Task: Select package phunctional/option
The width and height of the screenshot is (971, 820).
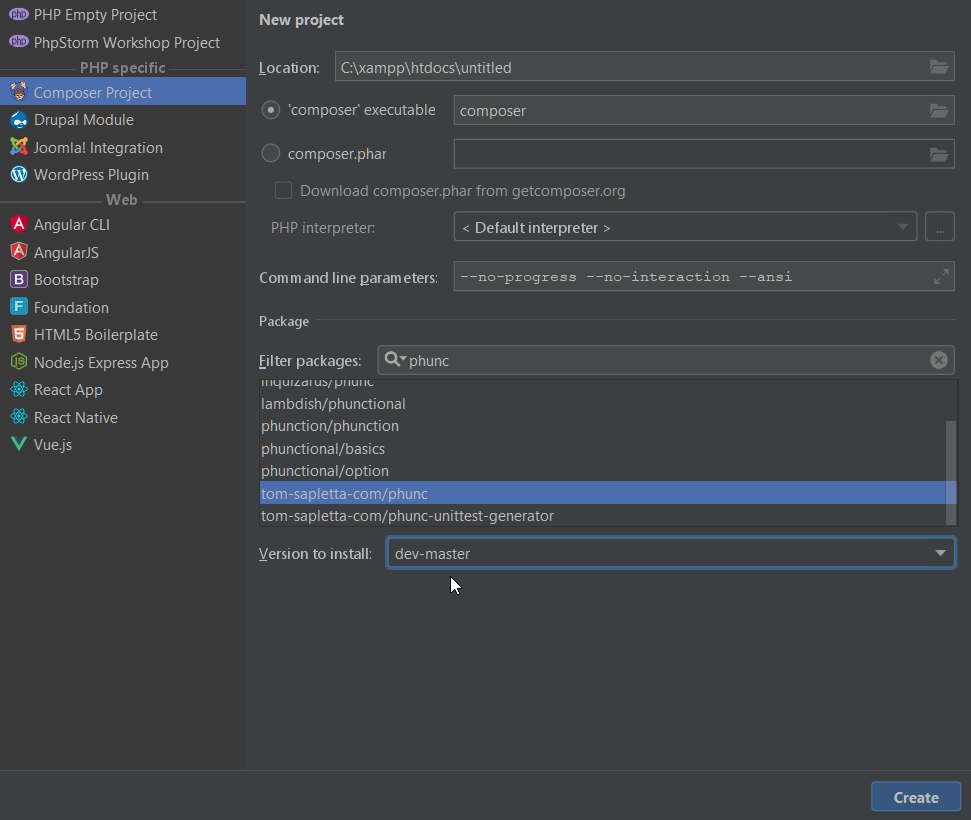Action: [x=603, y=471]
